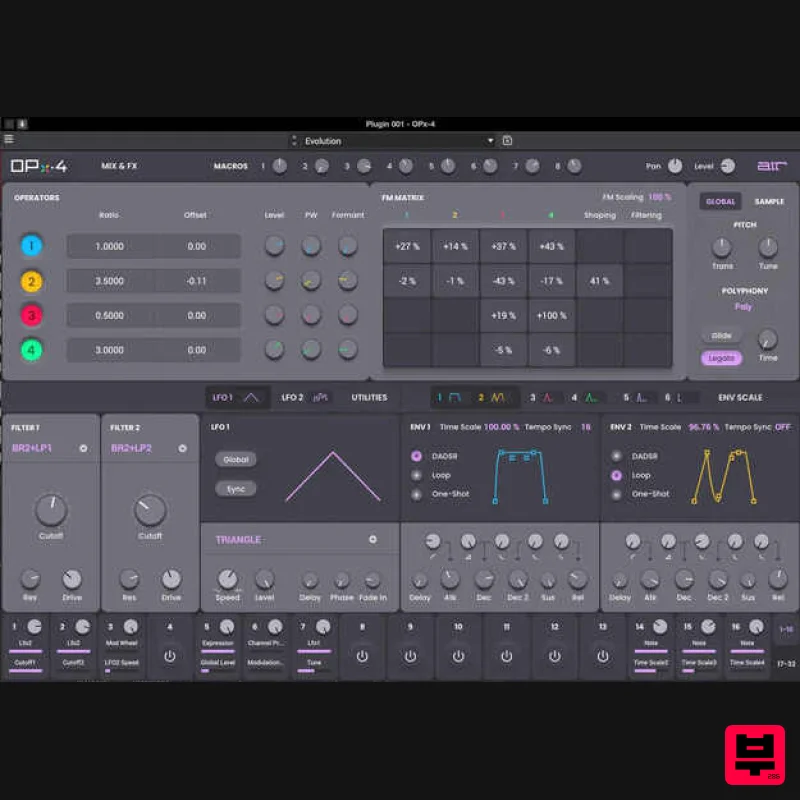Select the red operator 3 icon
Viewport: 800px width, 800px height.
[x=31, y=315]
